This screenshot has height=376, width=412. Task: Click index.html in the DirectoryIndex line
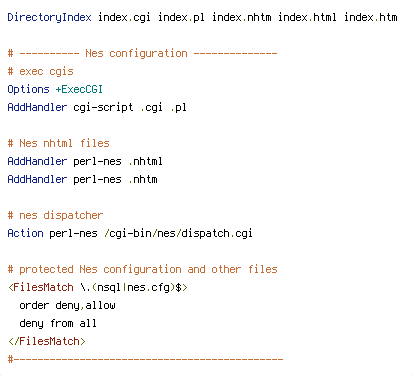click(307, 17)
